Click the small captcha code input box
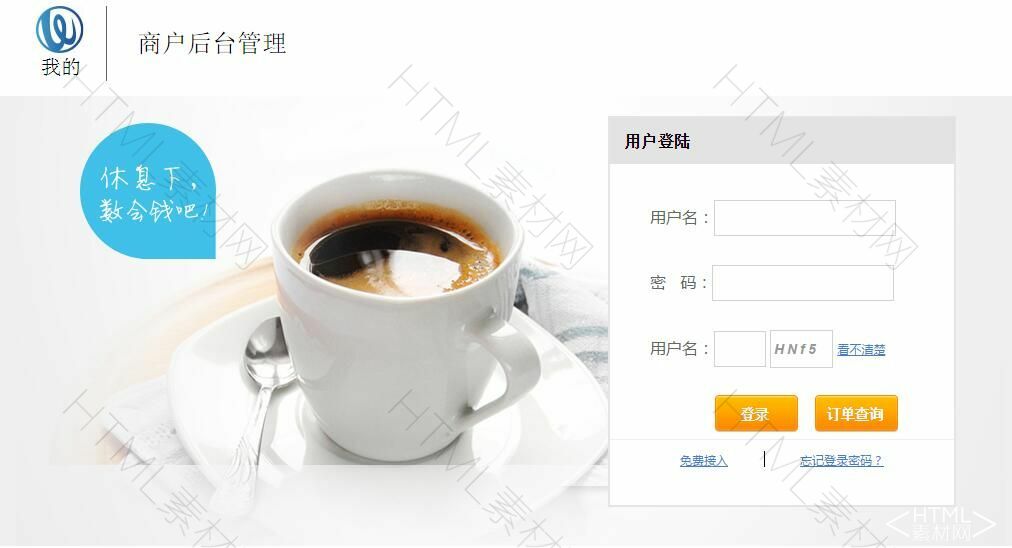 pyautogui.click(x=740, y=349)
